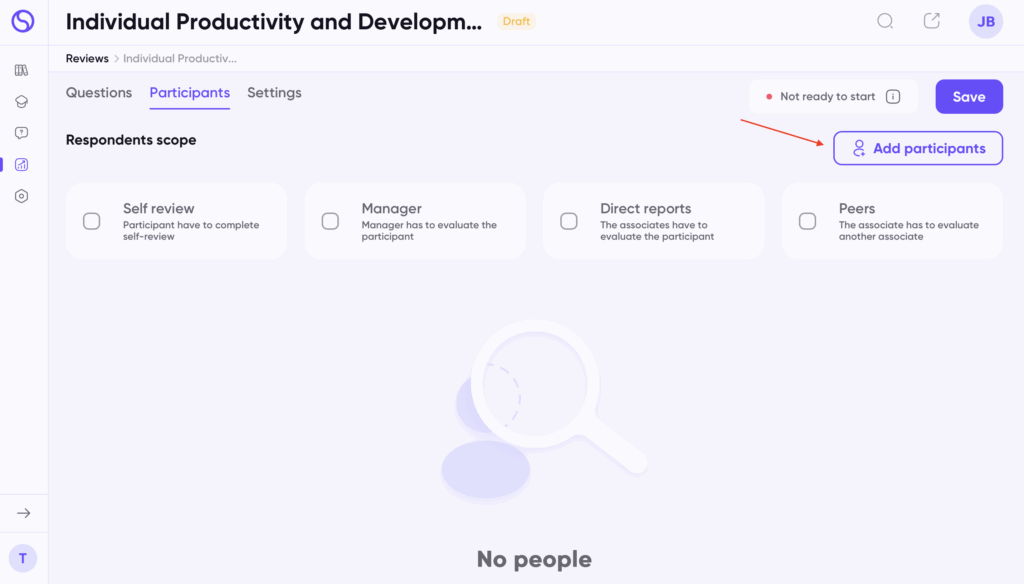This screenshot has height=584, width=1024.
Task: Open the hexagon settings icon in sidebar
Action: point(22,197)
